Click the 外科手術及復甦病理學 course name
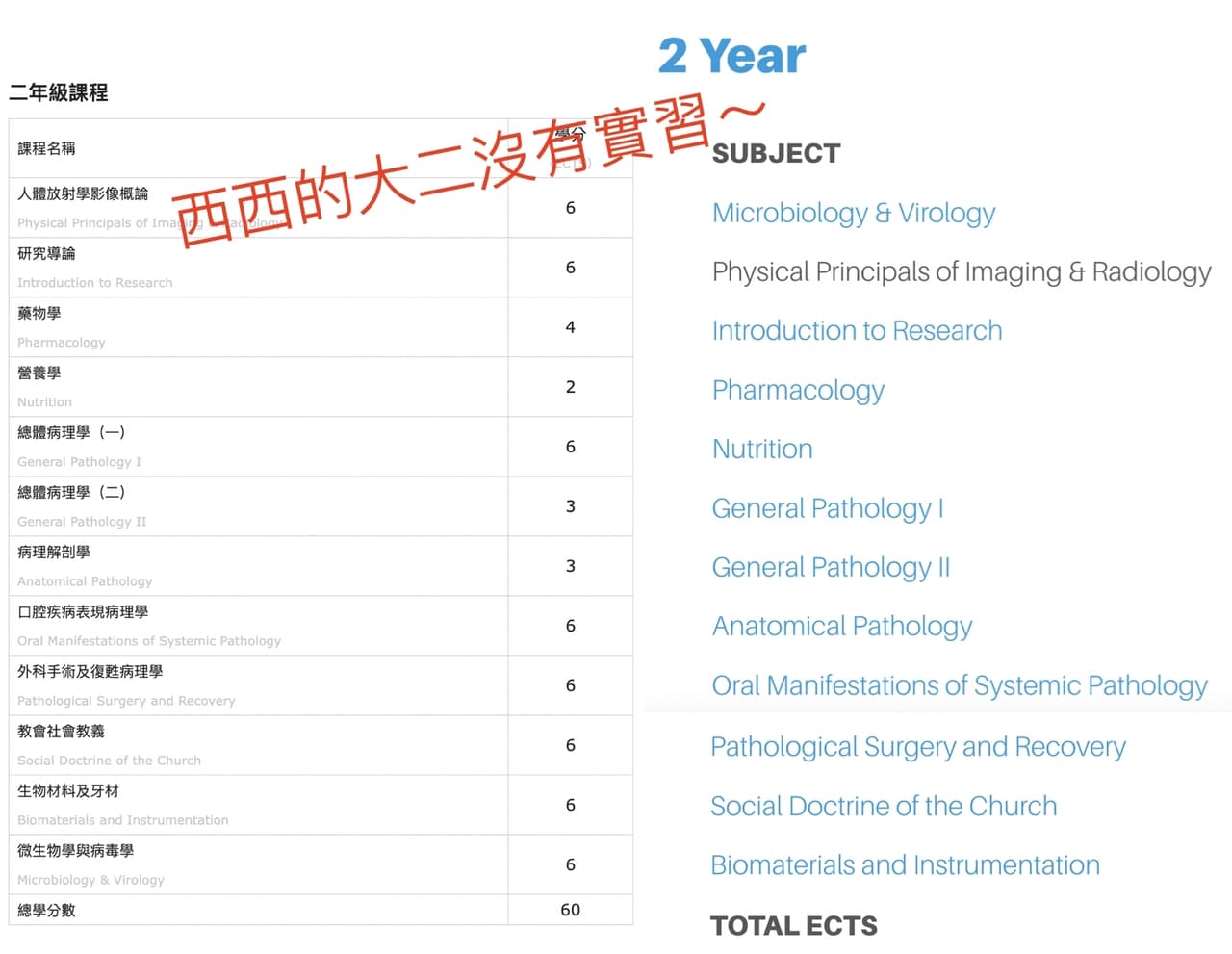This screenshot has height=954, width=1232. [x=90, y=671]
